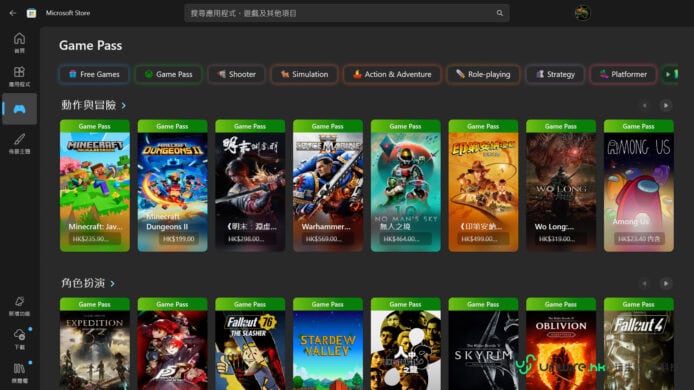The height and width of the screenshot is (390, 694).
Task: Click the HK$199.00 price on Dungeons II
Action: pos(179,239)
